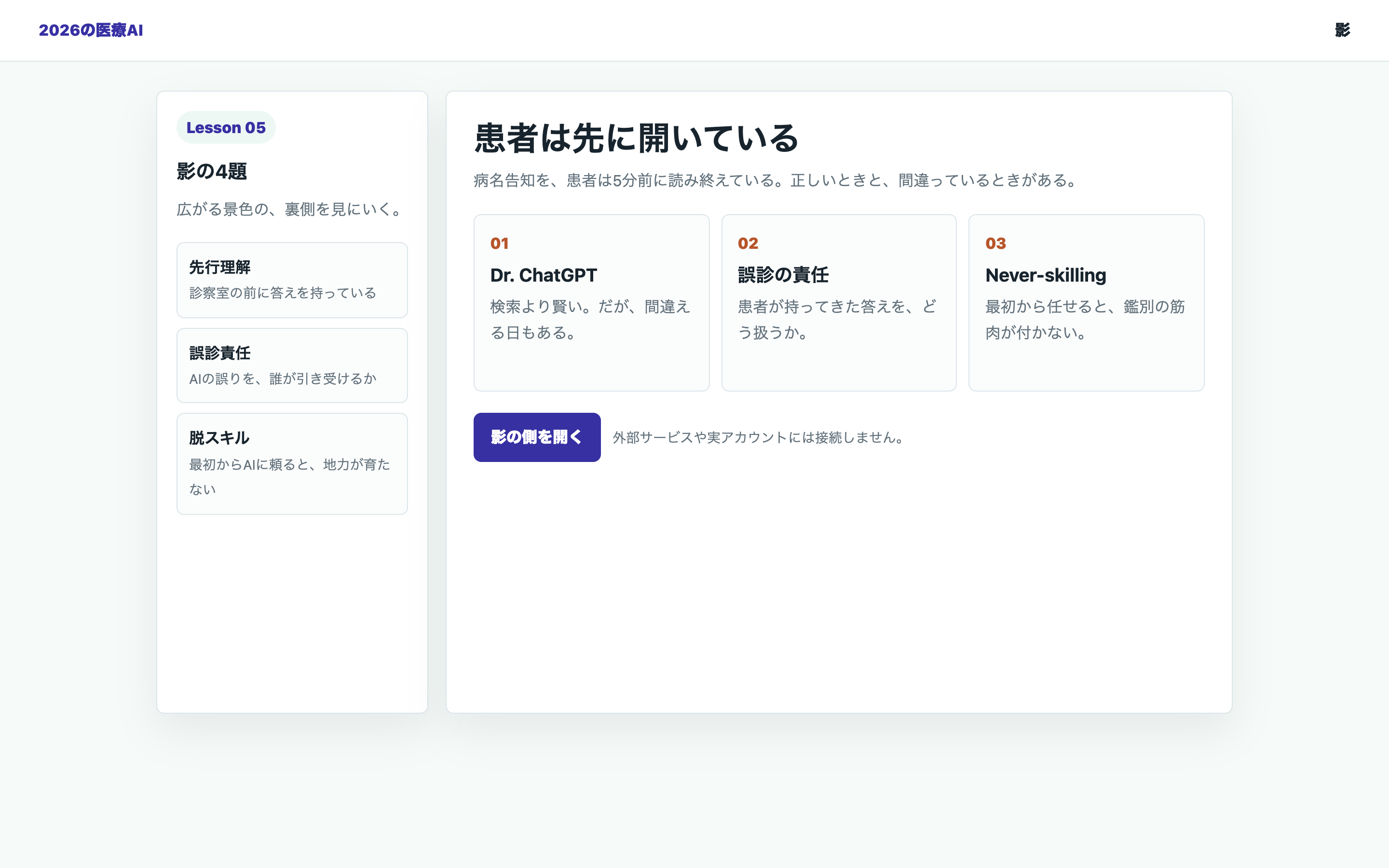
Task: Open the 影 link in the header
Action: (1342, 30)
